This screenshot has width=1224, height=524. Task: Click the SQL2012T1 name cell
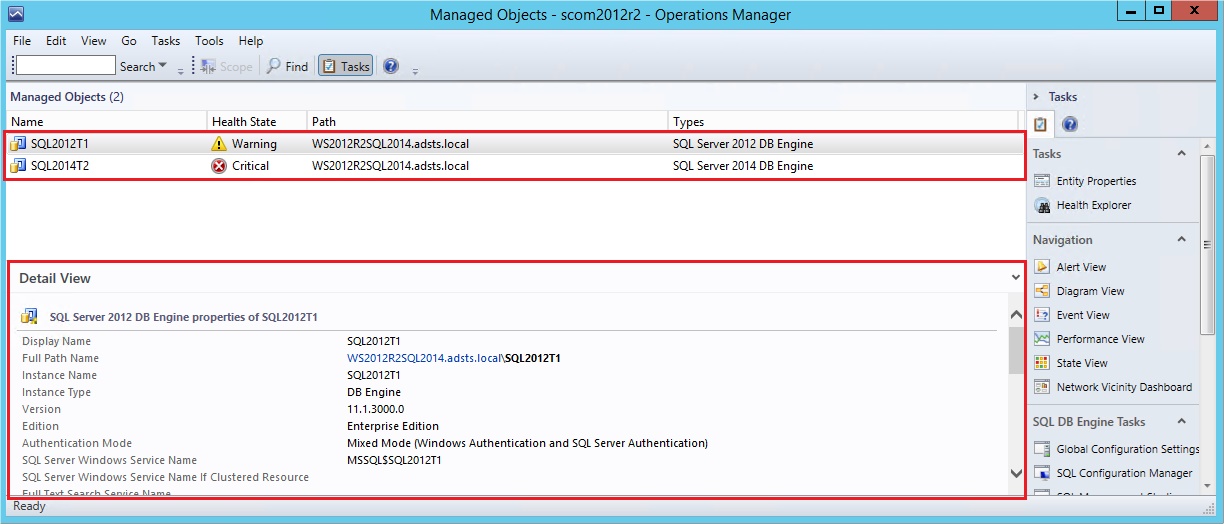click(x=60, y=144)
